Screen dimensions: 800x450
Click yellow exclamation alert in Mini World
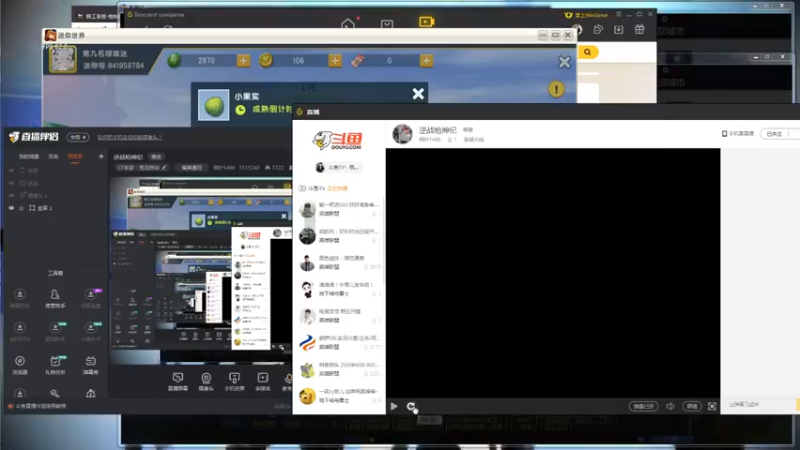(x=556, y=89)
